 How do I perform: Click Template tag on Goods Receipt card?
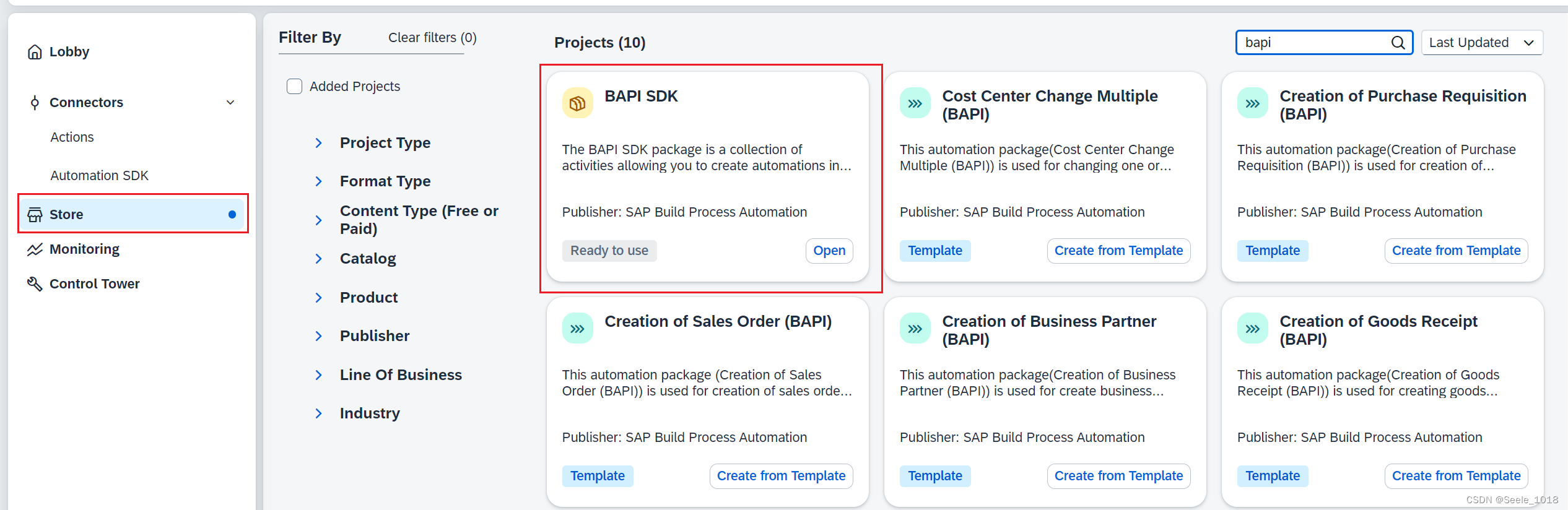coord(1273,476)
